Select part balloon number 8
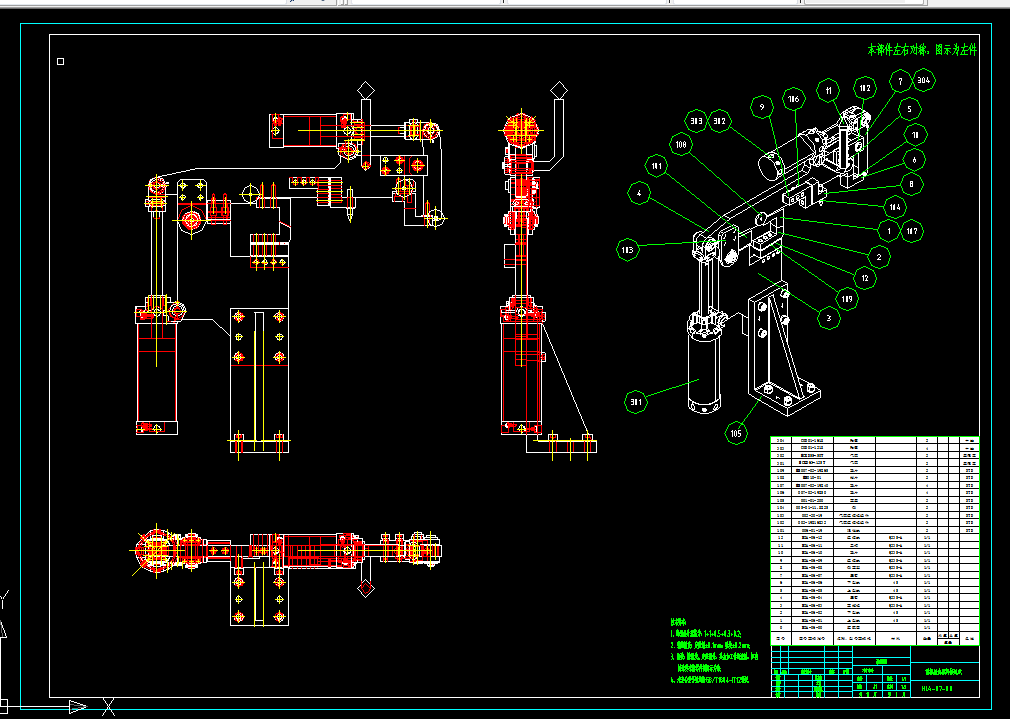The image size is (1010, 719). (911, 184)
